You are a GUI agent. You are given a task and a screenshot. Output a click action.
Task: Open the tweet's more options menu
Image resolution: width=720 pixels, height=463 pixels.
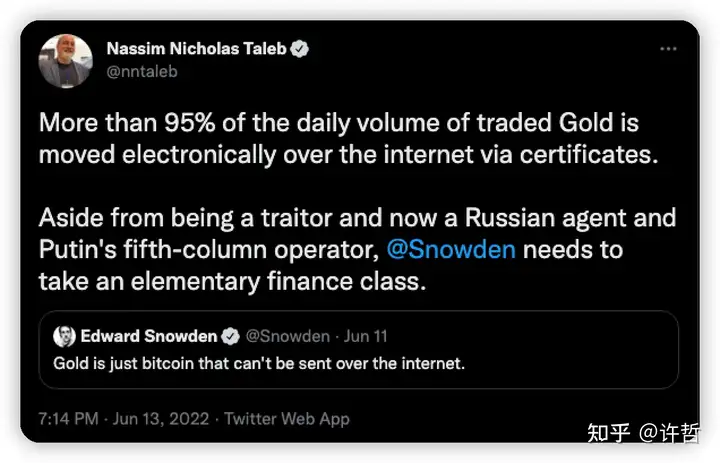click(669, 48)
